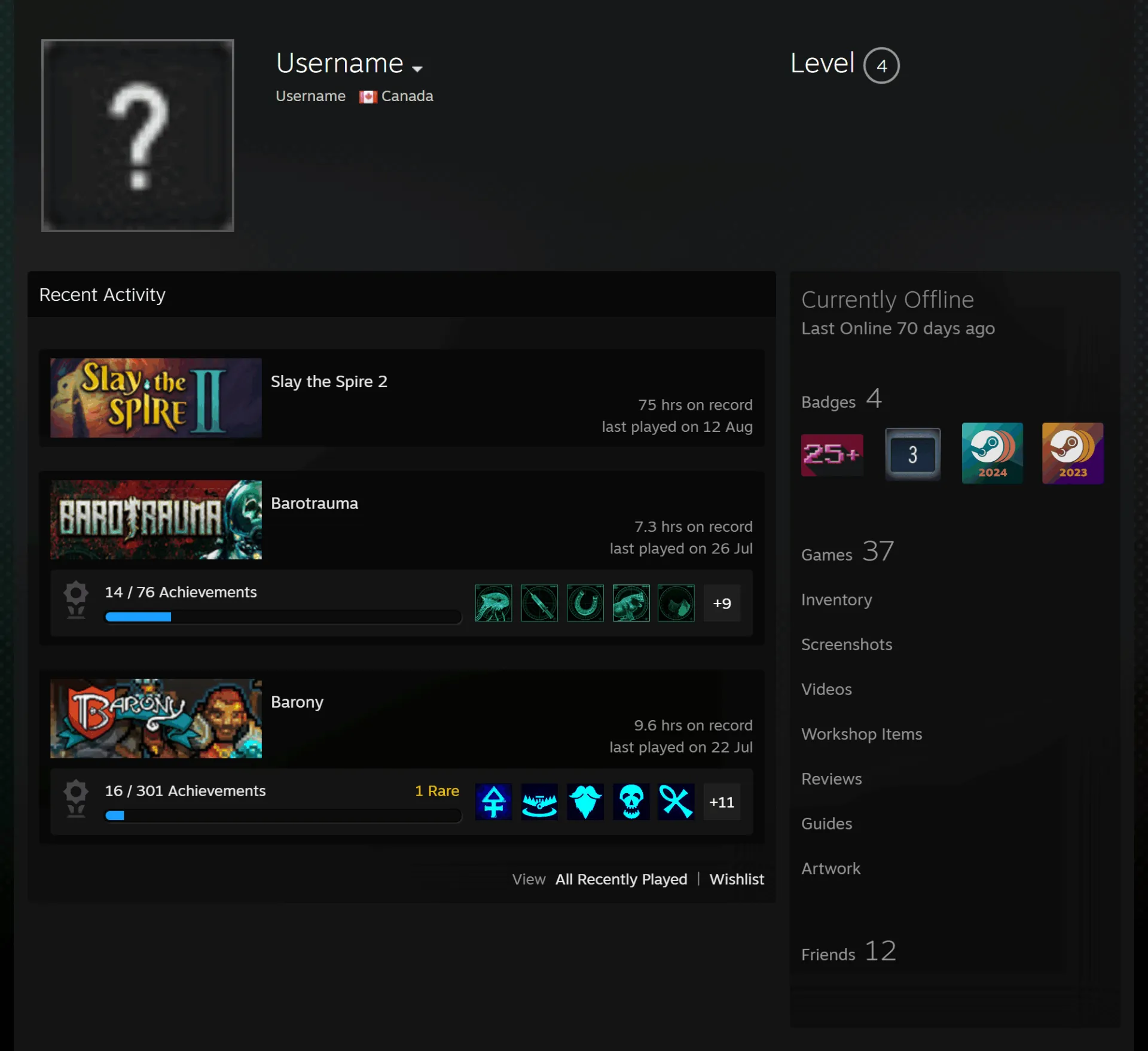The height and width of the screenshot is (1051, 1148).
Task: Click the Steam 2023 badge
Action: point(1073,453)
